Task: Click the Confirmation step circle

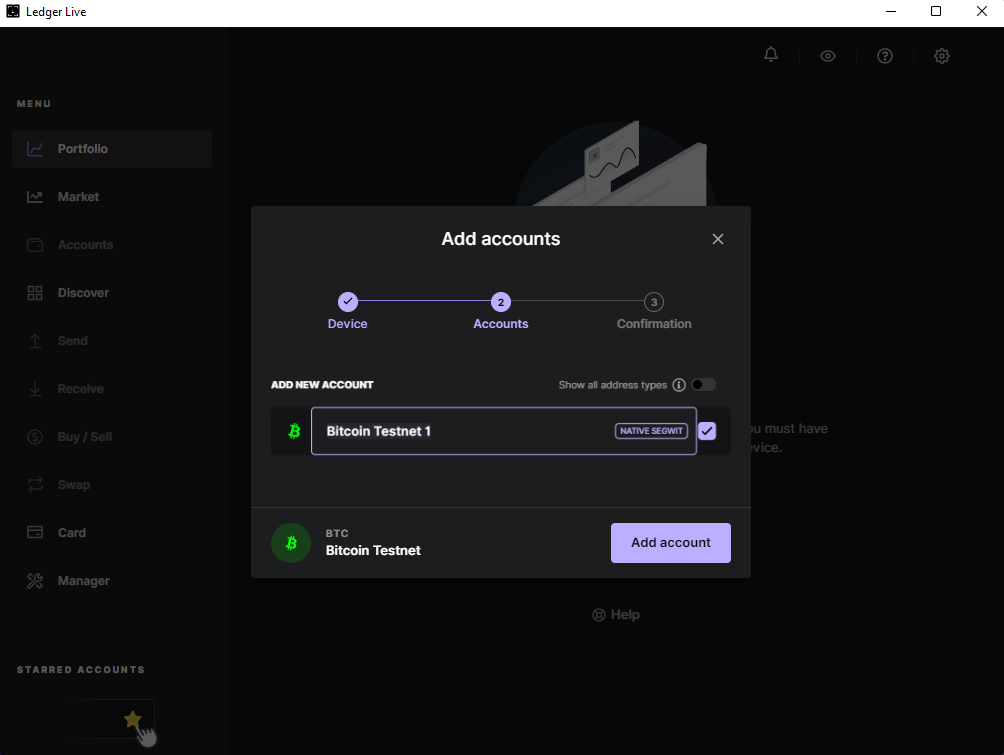Action: [x=654, y=302]
